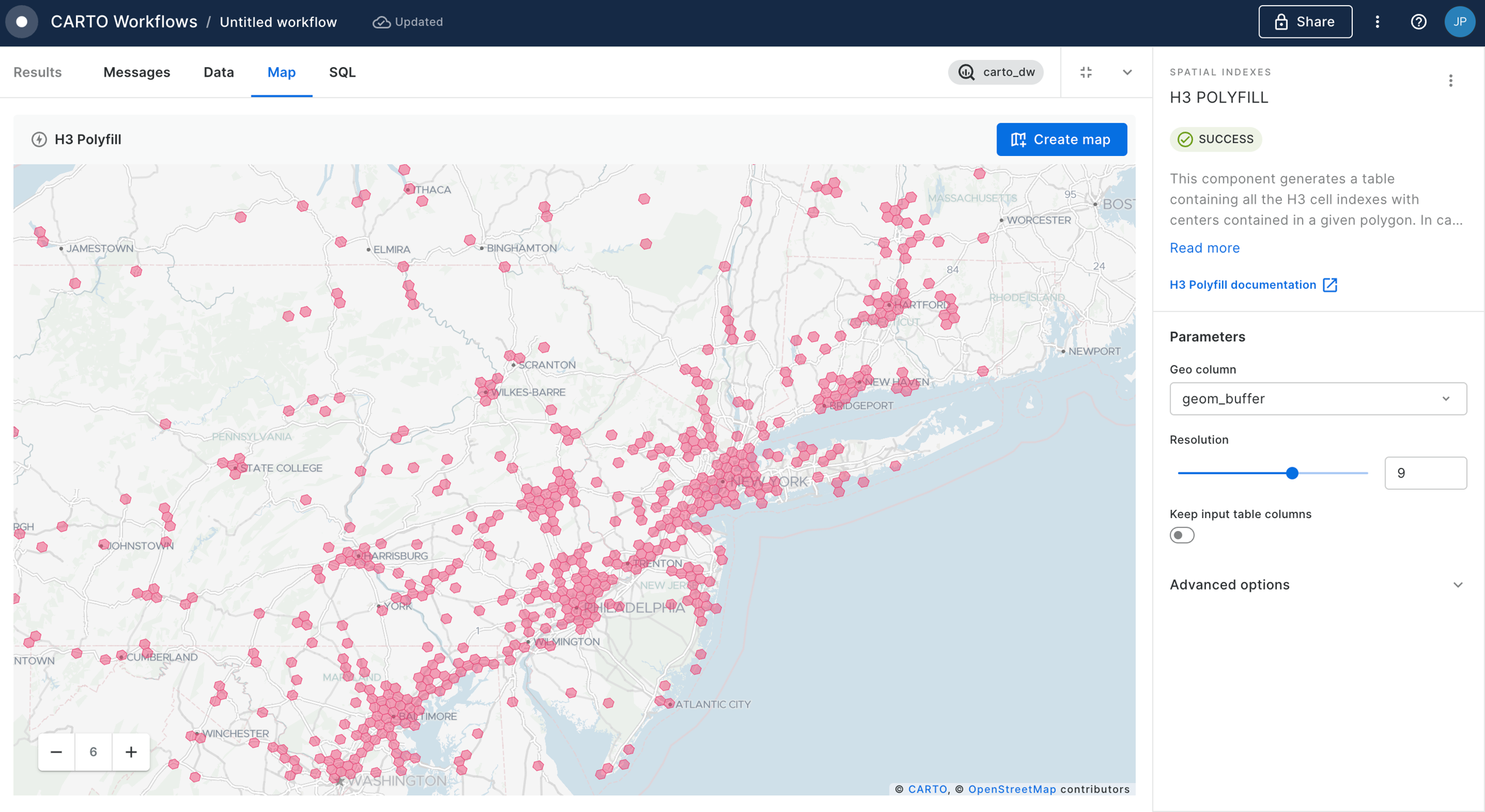
Task: Click the Resolution slider handle
Action: (1292, 473)
